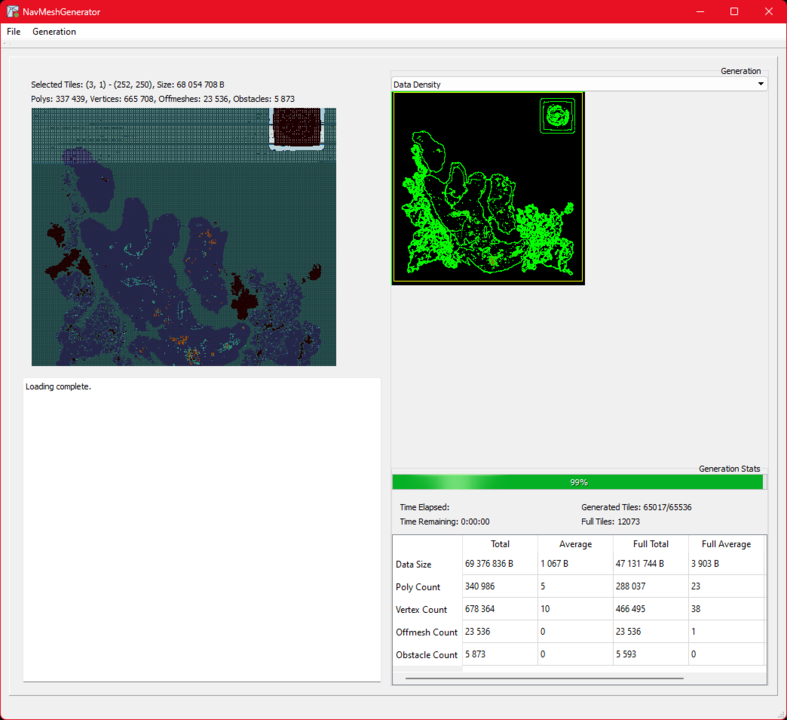Image resolution: width=787 pixels, height=720 pixels.
Task: Click the Generation Stats group label
Action: point(729,469)
